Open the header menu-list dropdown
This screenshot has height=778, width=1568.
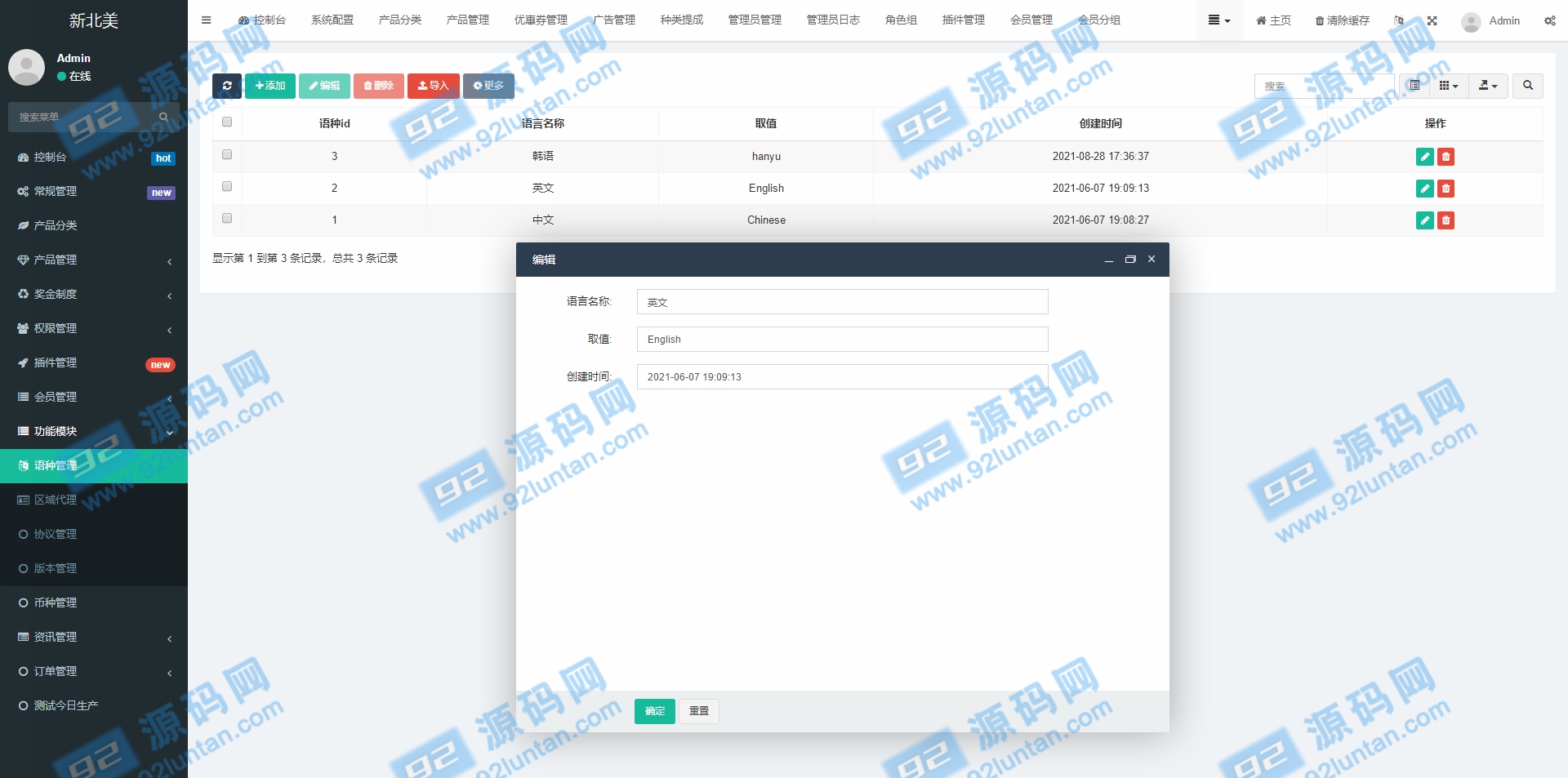[x=1219, y=20]
